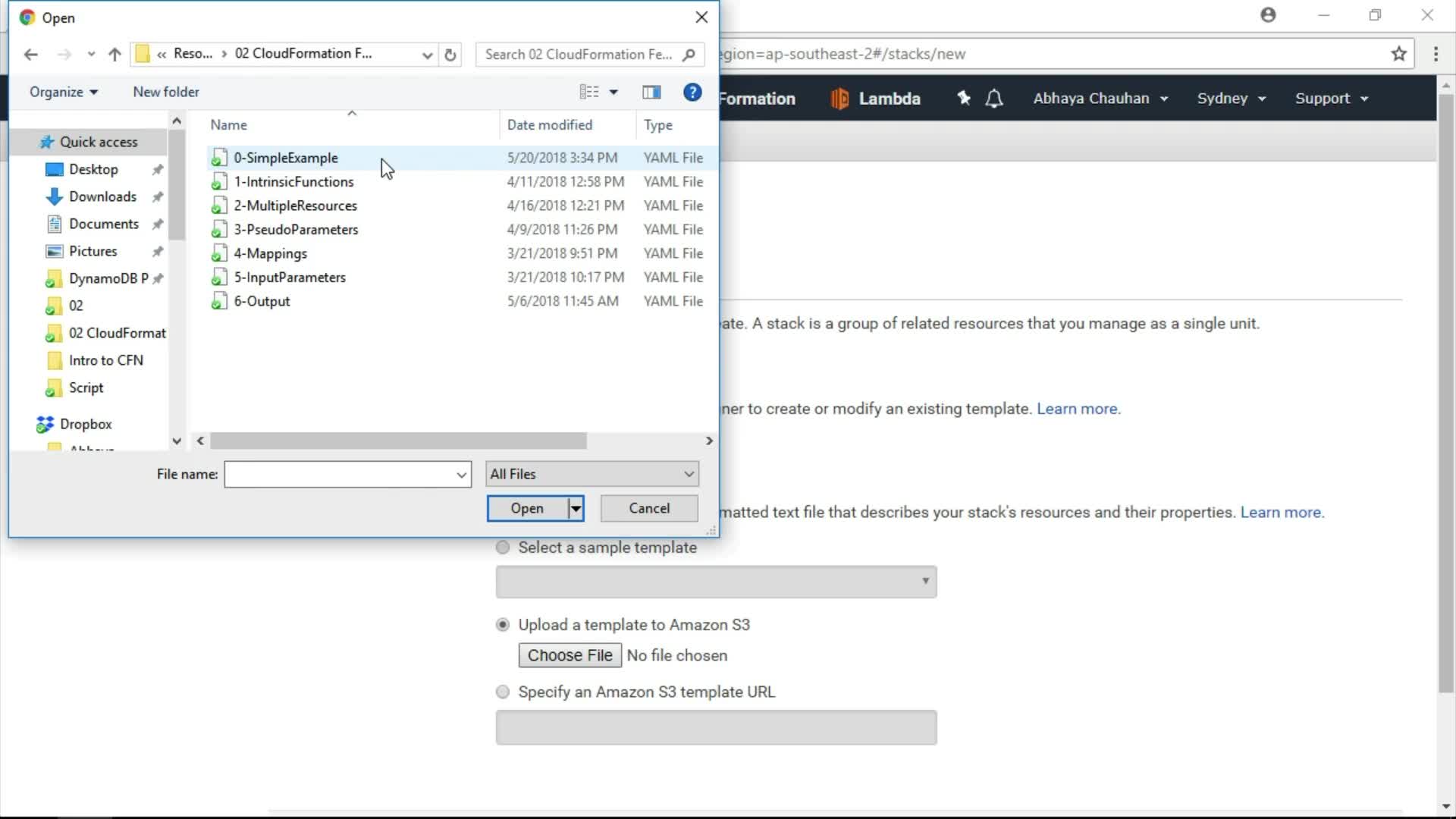Image resolution: width=1456 pixels, height=819 pixels.
Task: Click the Choose File button
Action: [570, 655]
